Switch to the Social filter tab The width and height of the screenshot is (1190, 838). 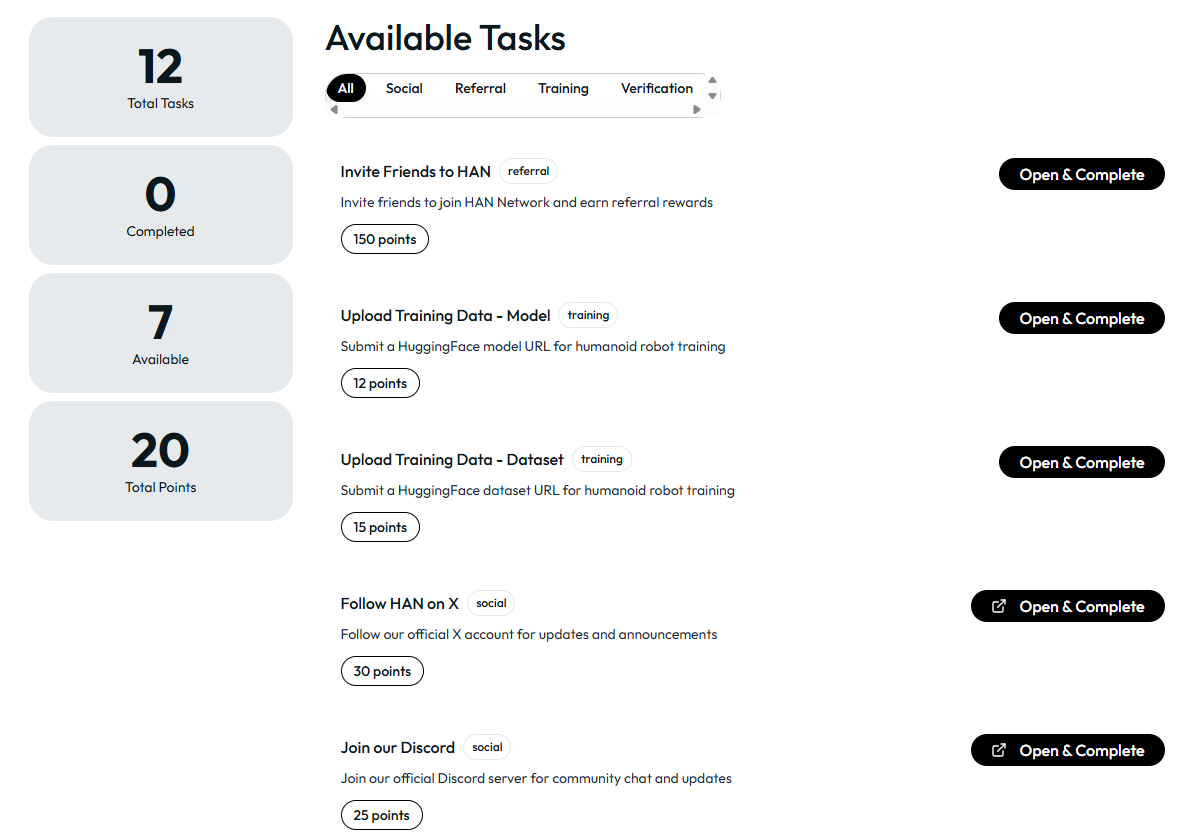[404, 88]
